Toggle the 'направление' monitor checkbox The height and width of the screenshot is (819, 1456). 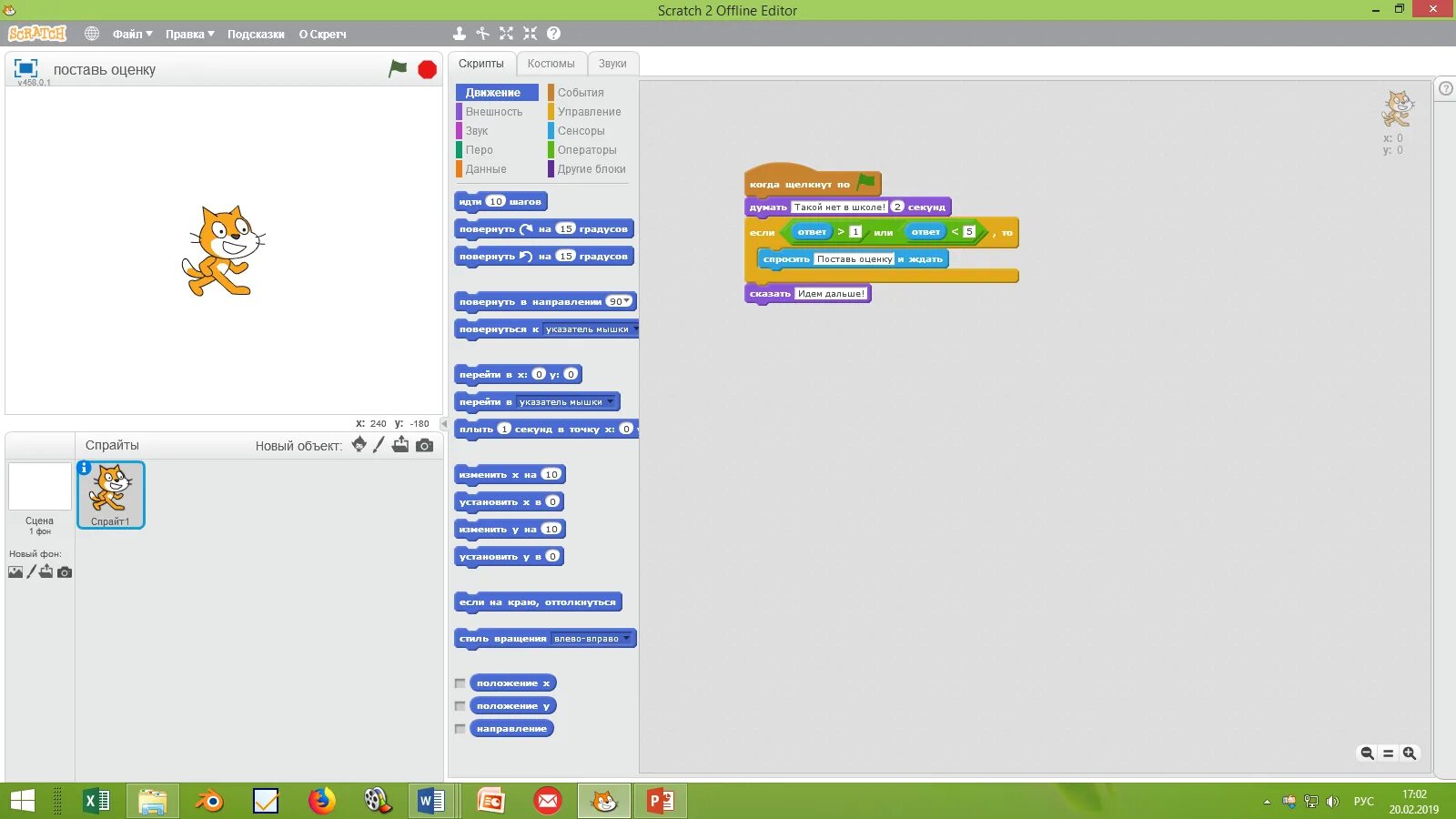pos(460,729)
